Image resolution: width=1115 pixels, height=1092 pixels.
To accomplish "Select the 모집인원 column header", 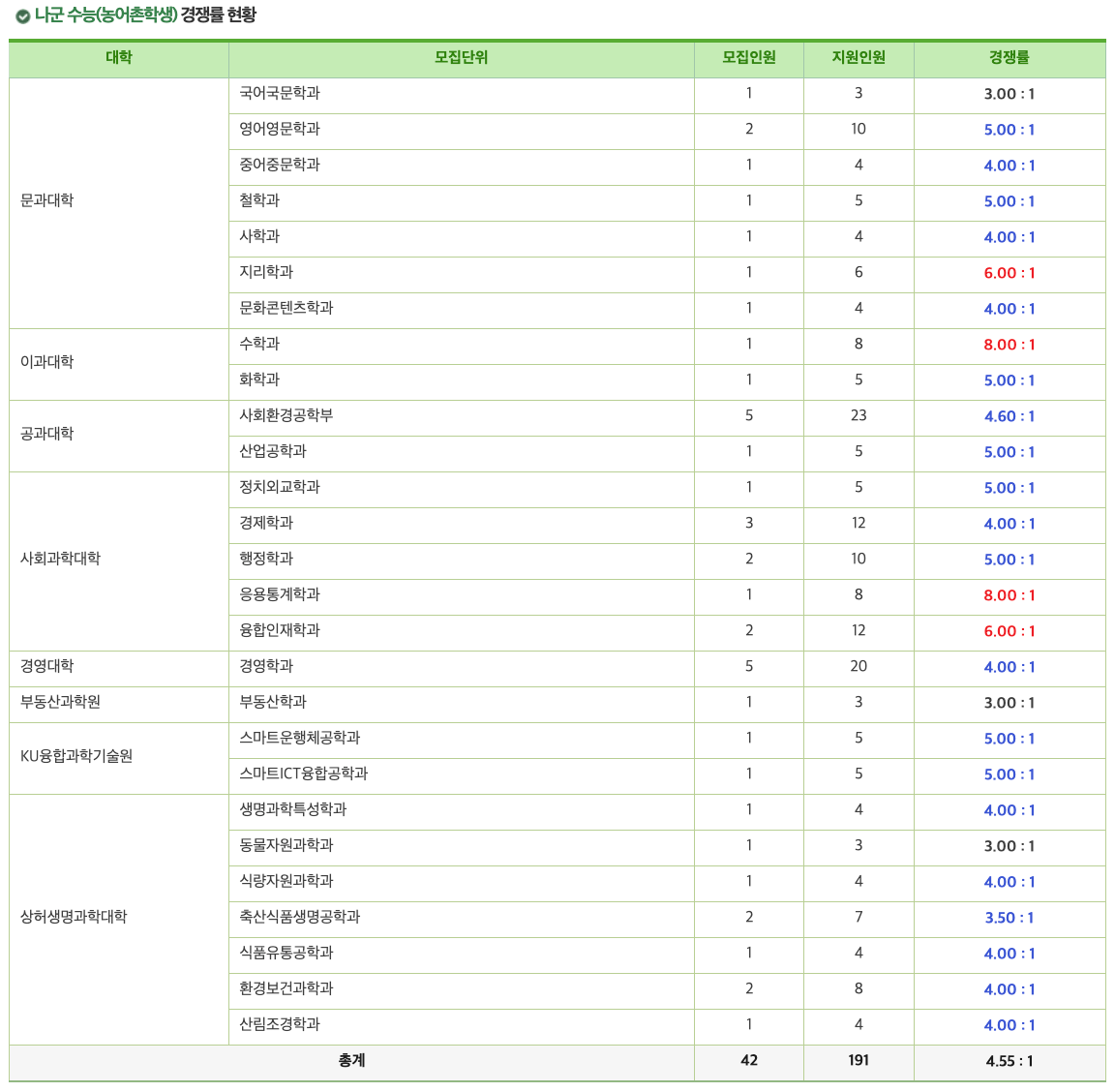I will [748, 59].
